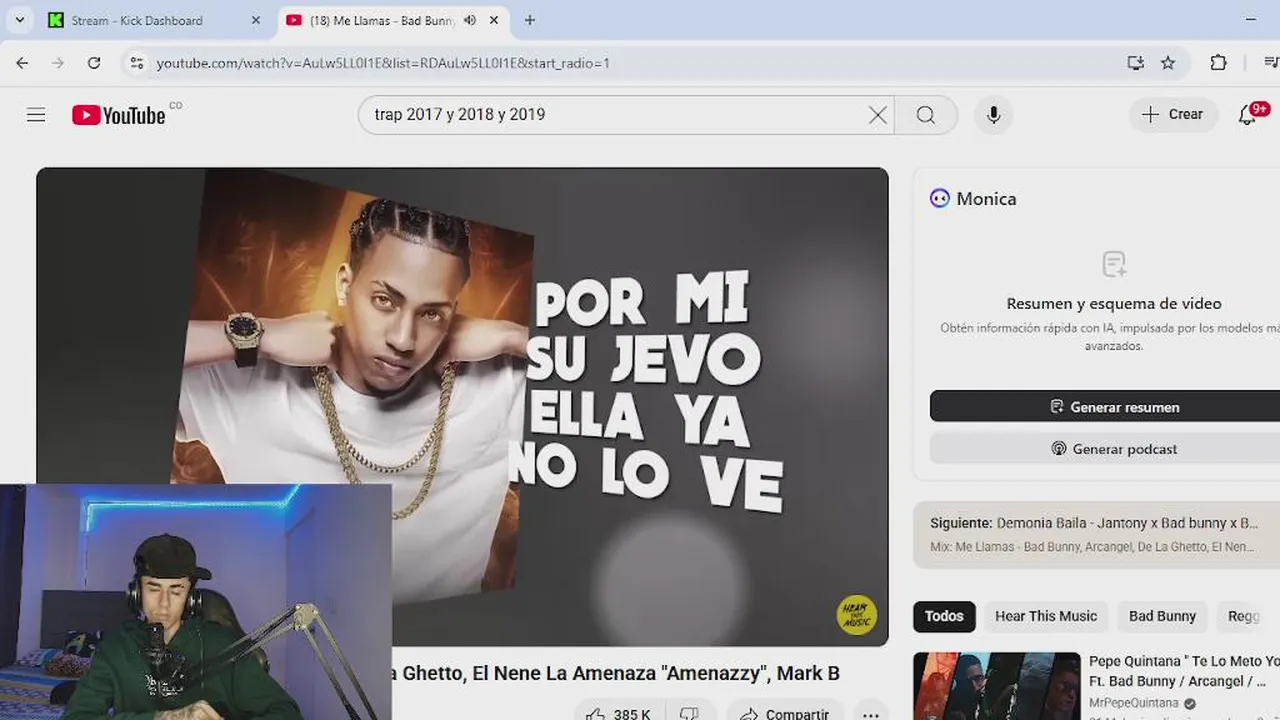Open a new browser tab
The height and width of the screenshot is (720, 1280).
(530, 20)
